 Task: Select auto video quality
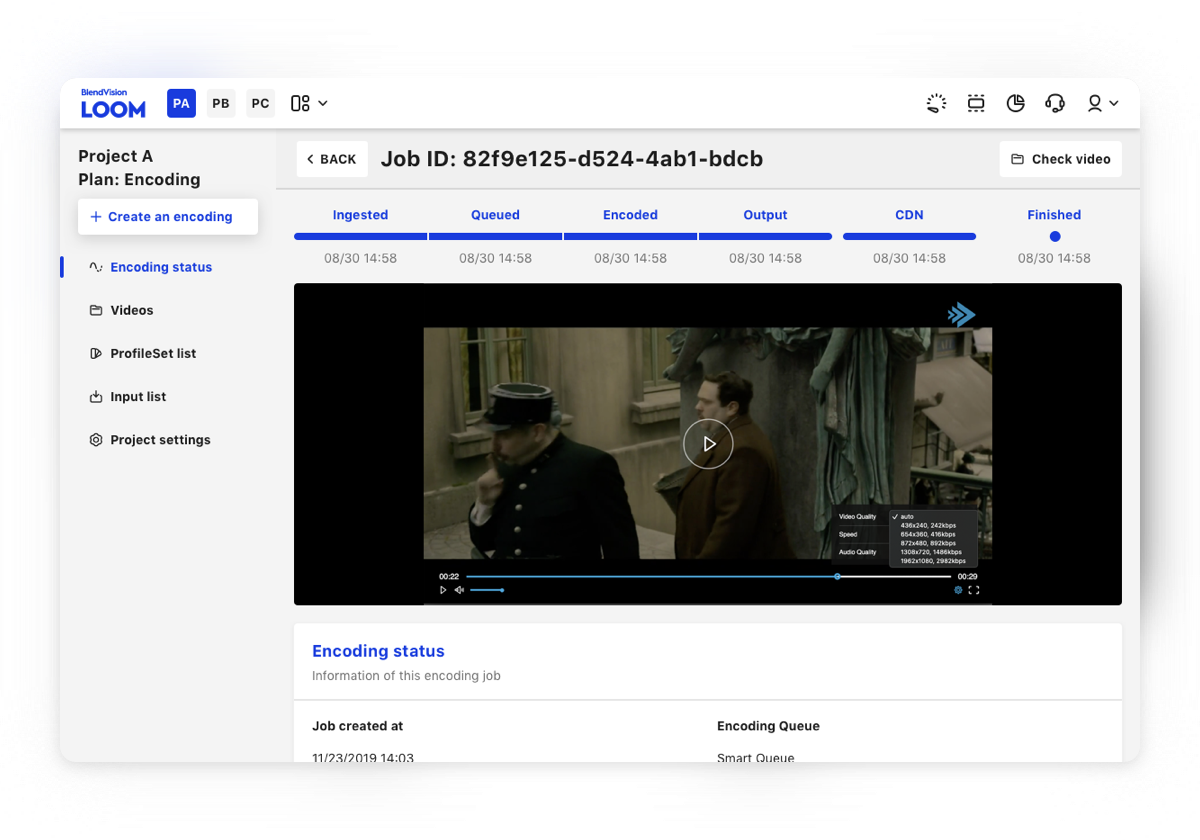click(x=906, y=517)
